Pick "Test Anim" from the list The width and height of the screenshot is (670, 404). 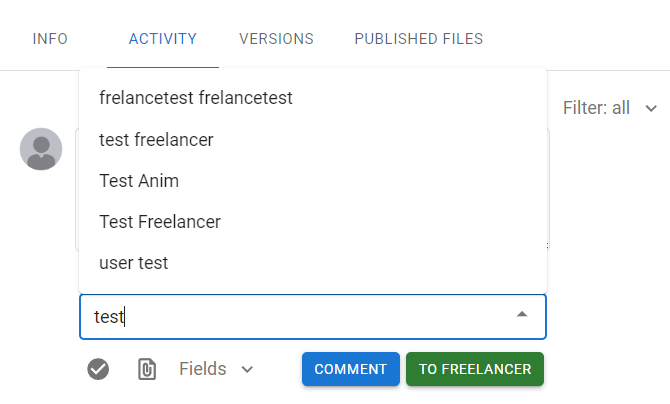139,181
